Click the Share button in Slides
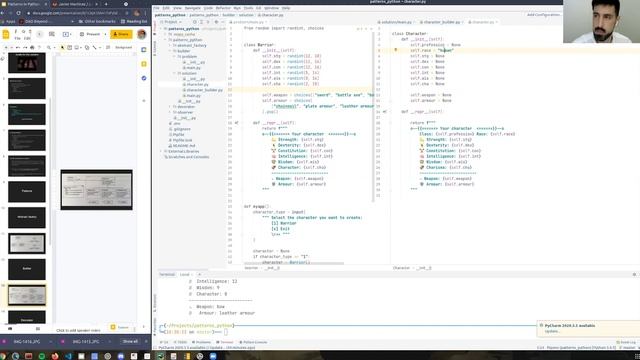 tap(121, 34)
